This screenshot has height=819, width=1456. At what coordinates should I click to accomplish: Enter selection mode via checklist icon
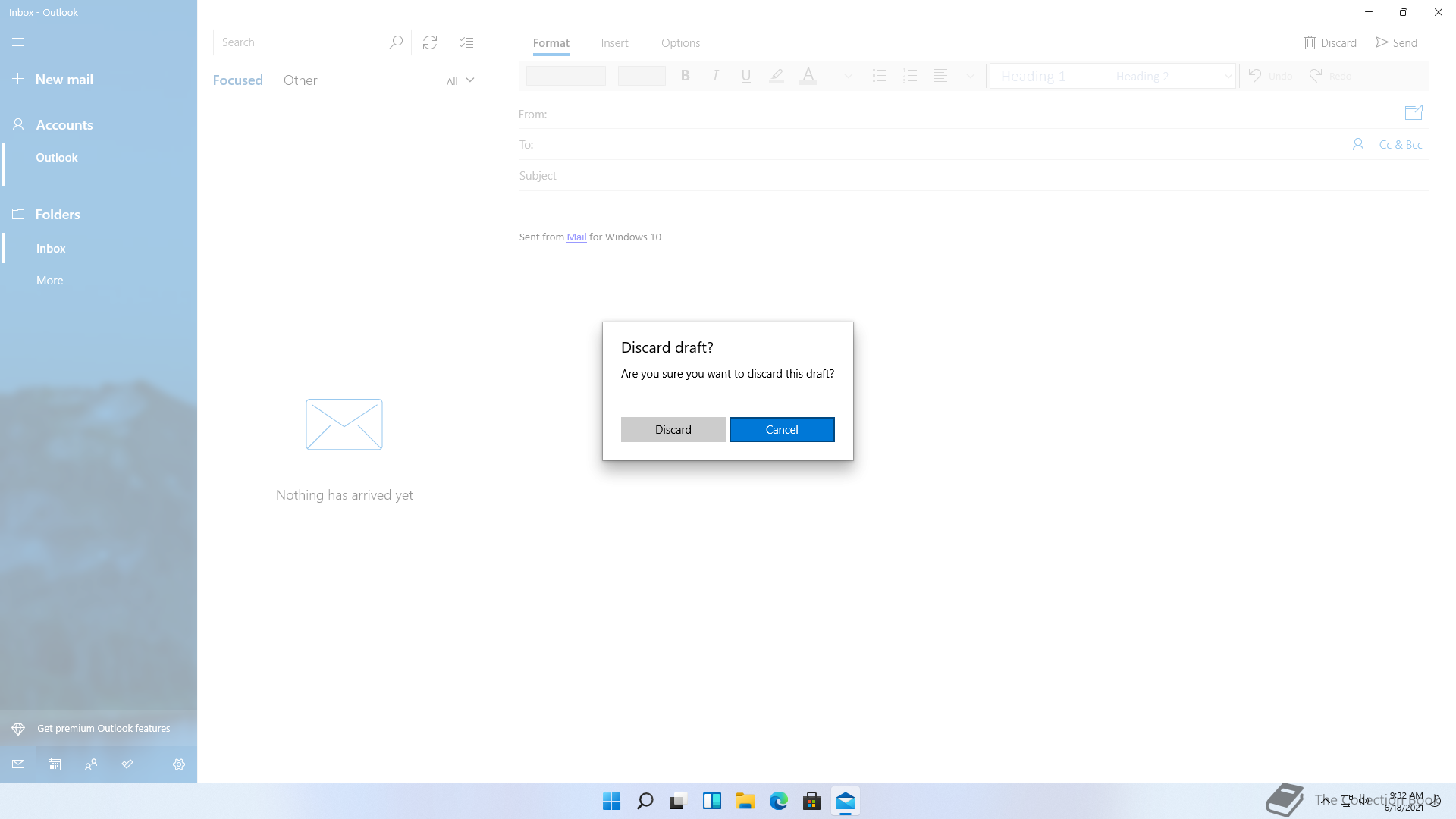pyautogui.click(x=466, y=42)
